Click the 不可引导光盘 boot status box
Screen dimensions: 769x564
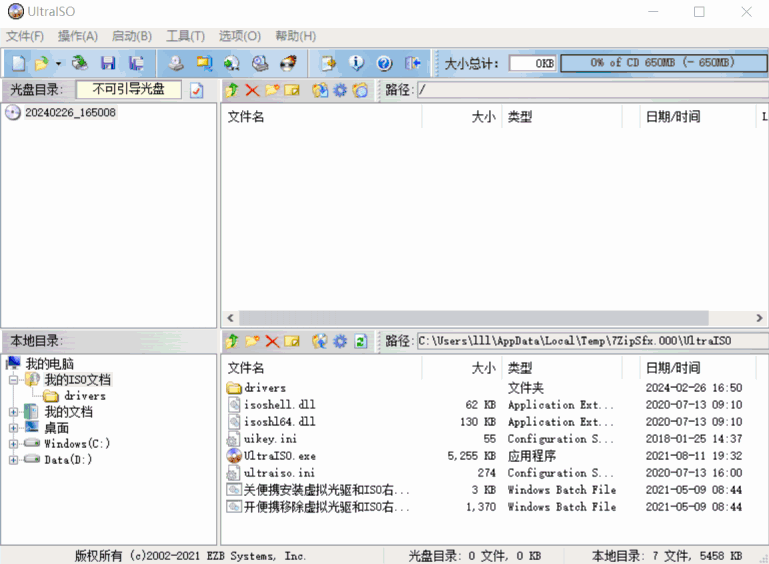[128, 89]
